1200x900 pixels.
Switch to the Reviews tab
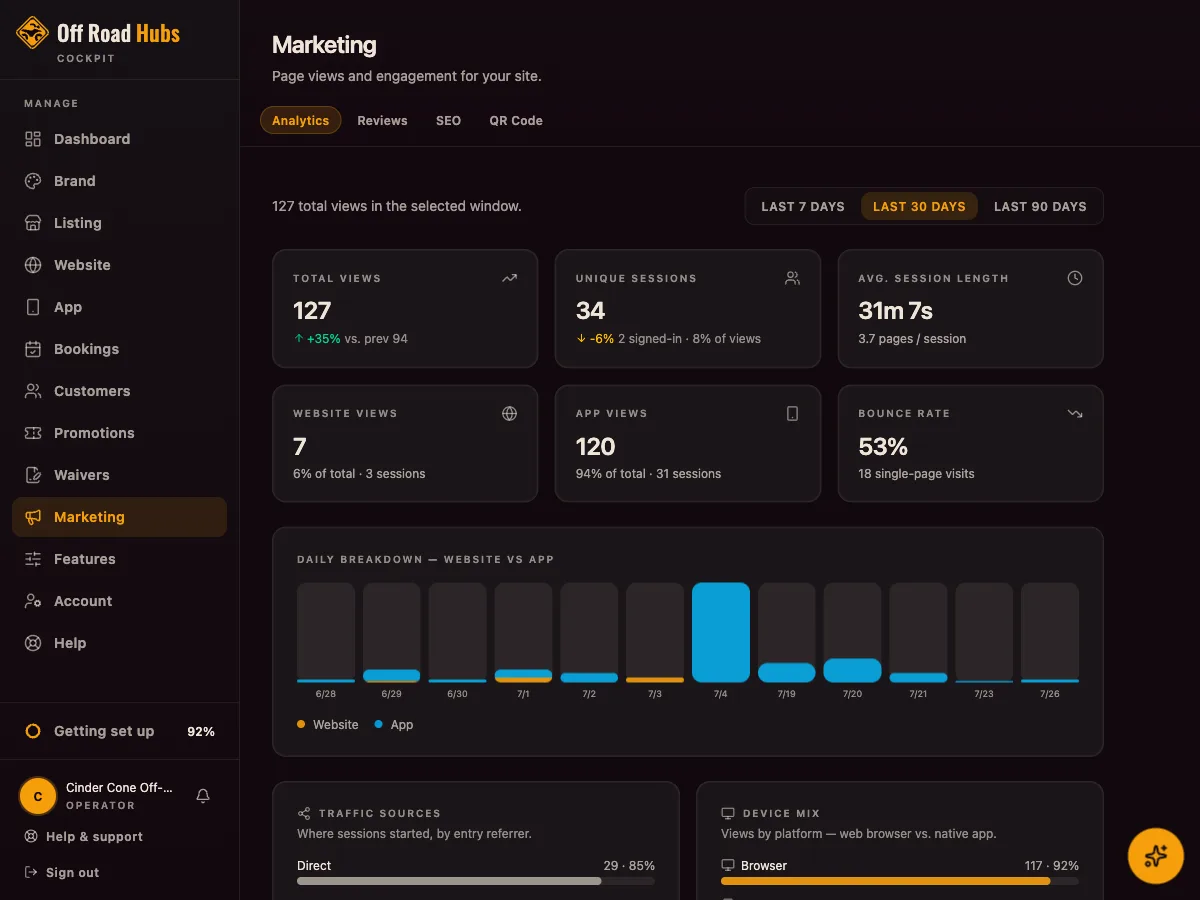pos(382,120)
